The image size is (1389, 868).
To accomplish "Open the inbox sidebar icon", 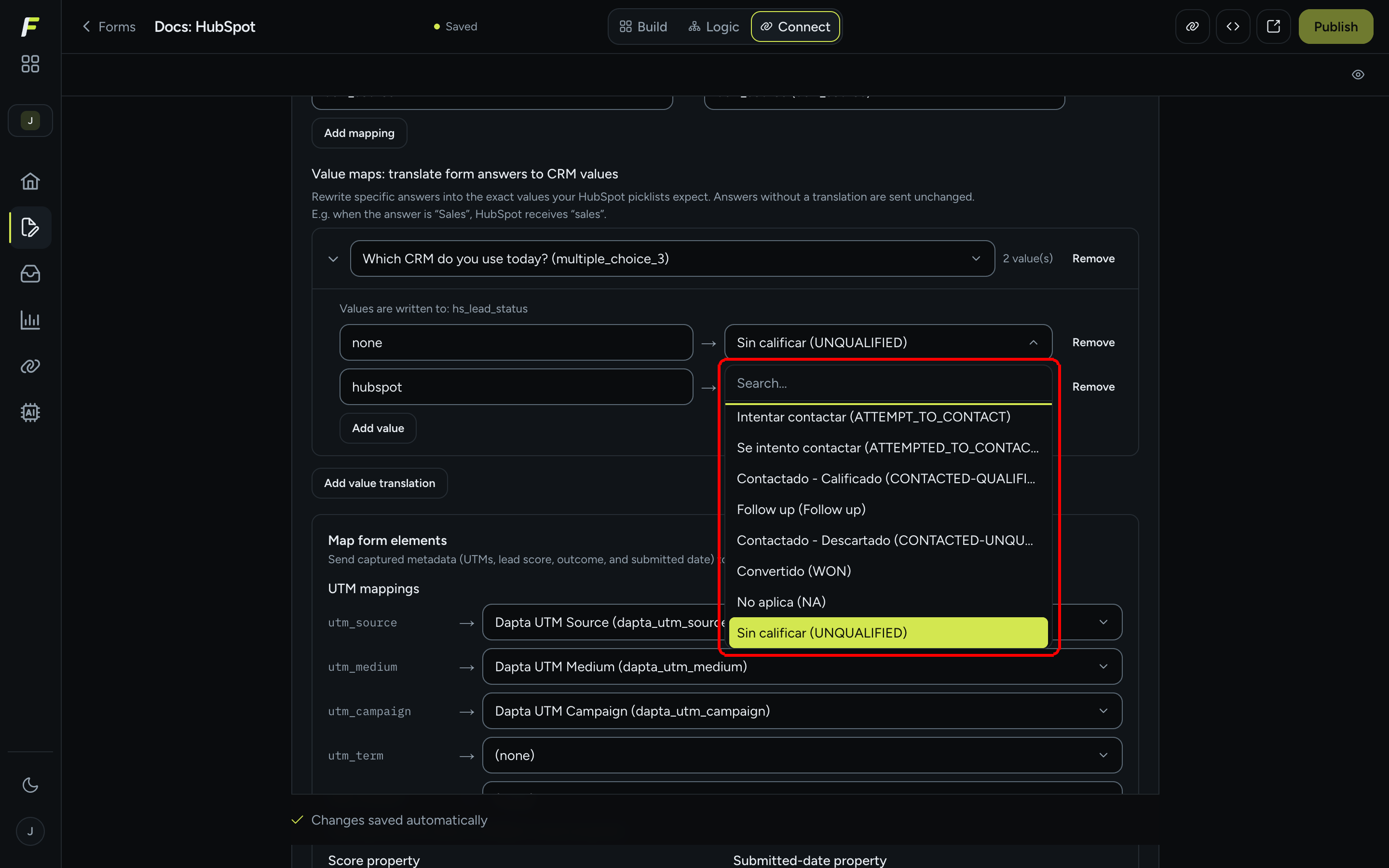I will pyautogui.click(x=30, y=274).
